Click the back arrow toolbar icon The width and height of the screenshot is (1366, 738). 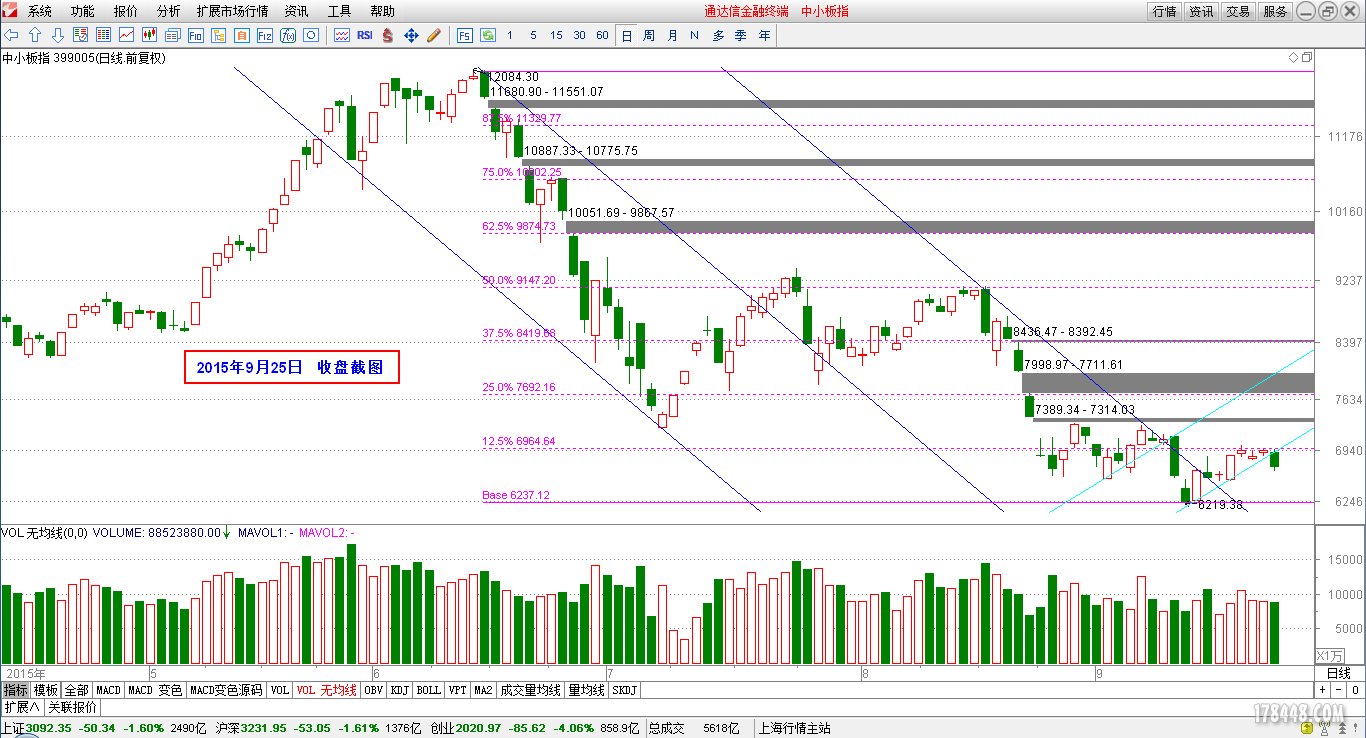coord(11,35)
